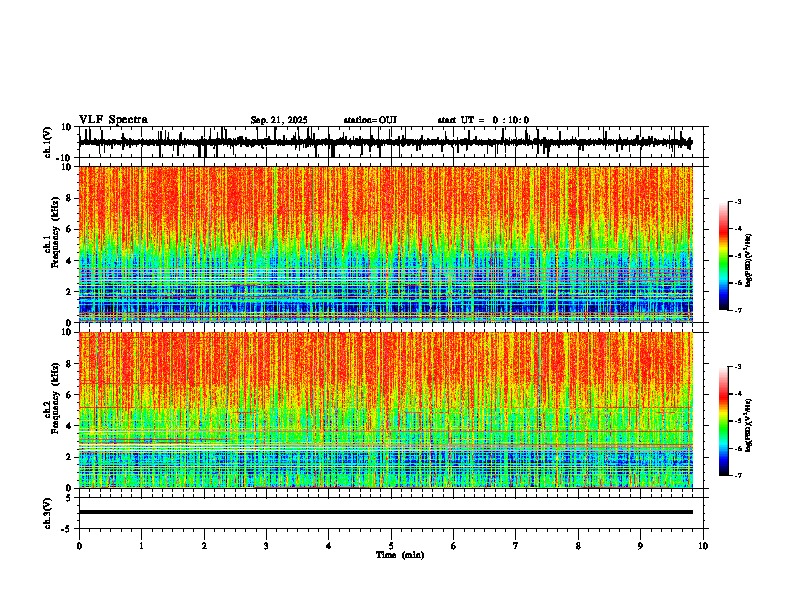Click the "Time (min)" axis label
792x612 pixels.
[x=400, y=555]
